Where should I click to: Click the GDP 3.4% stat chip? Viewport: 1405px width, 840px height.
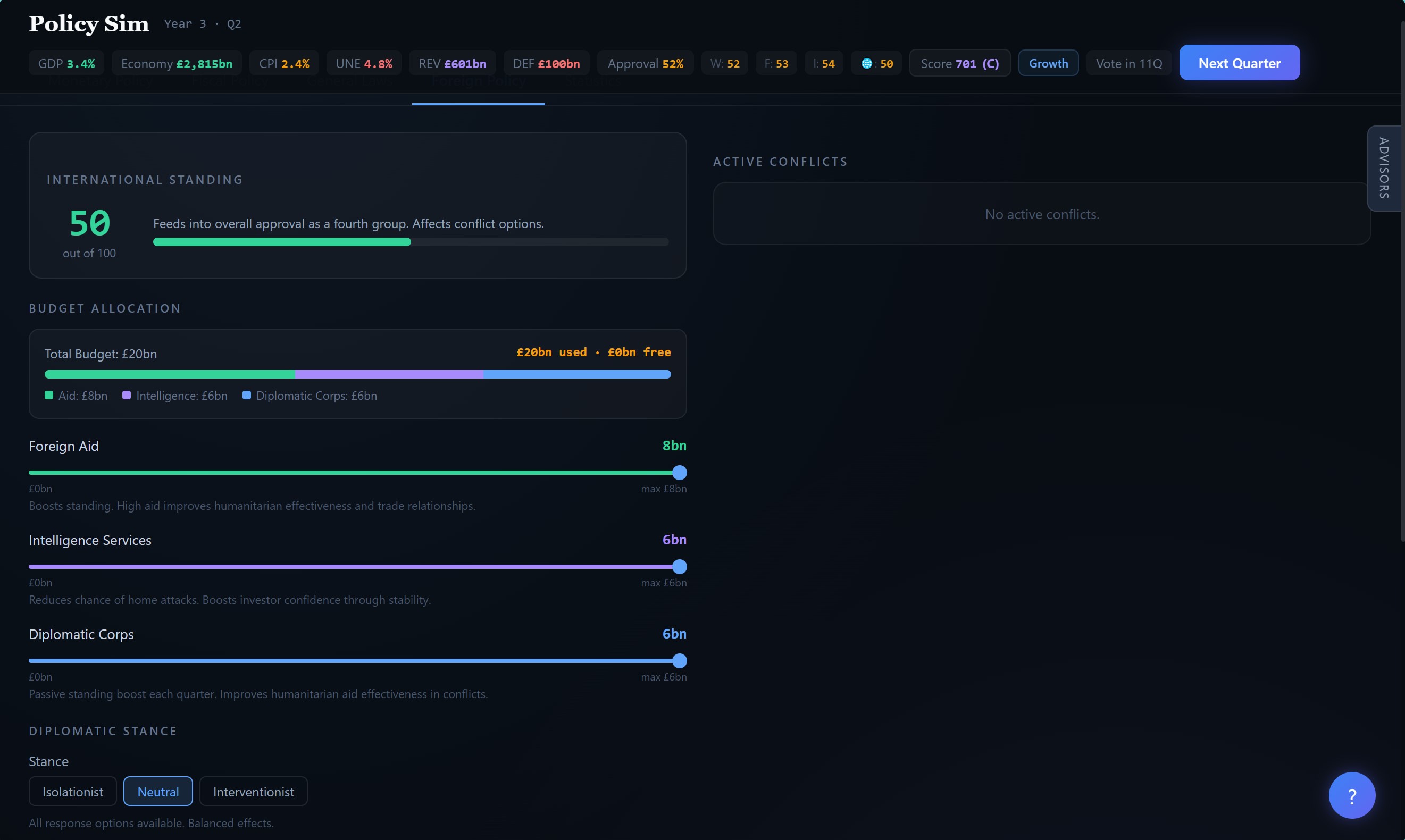coord(66,63)
